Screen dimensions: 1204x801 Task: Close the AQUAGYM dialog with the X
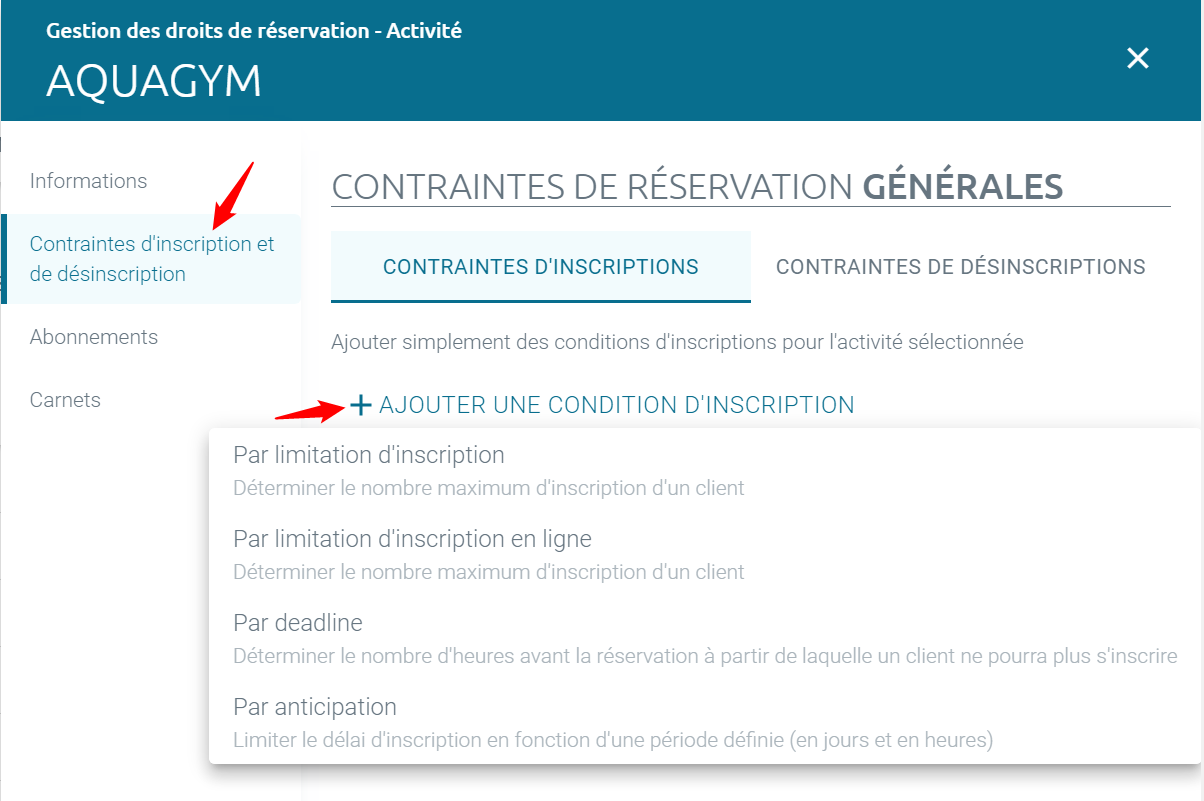(1137, 58)
